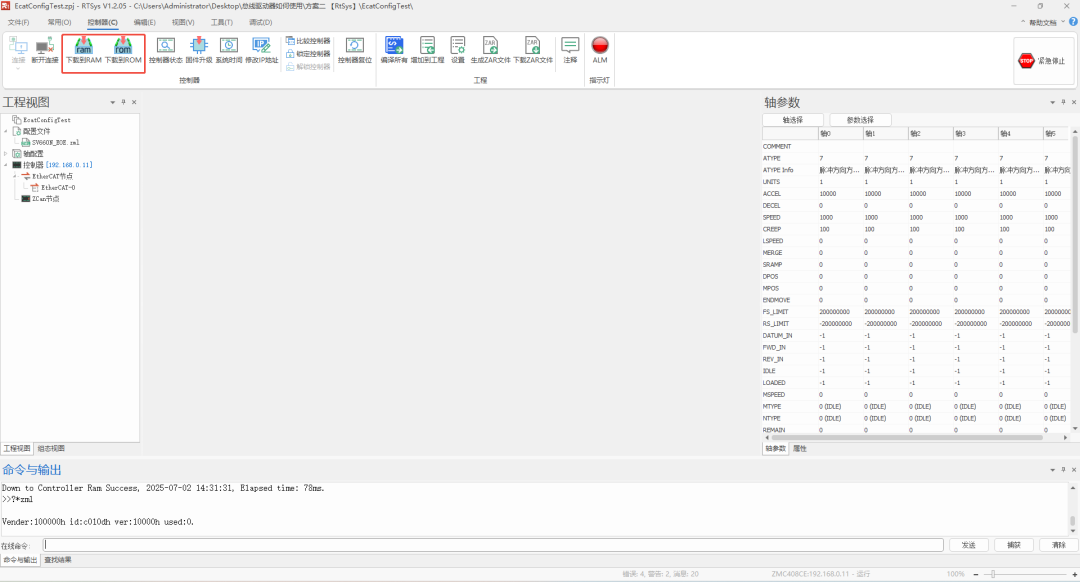Open 设置 settings in ribbon

[x=458, y=51]
